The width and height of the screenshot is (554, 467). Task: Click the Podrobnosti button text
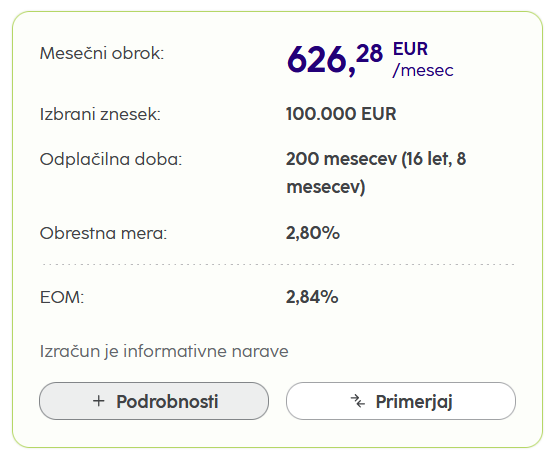[x=167, y=401]
